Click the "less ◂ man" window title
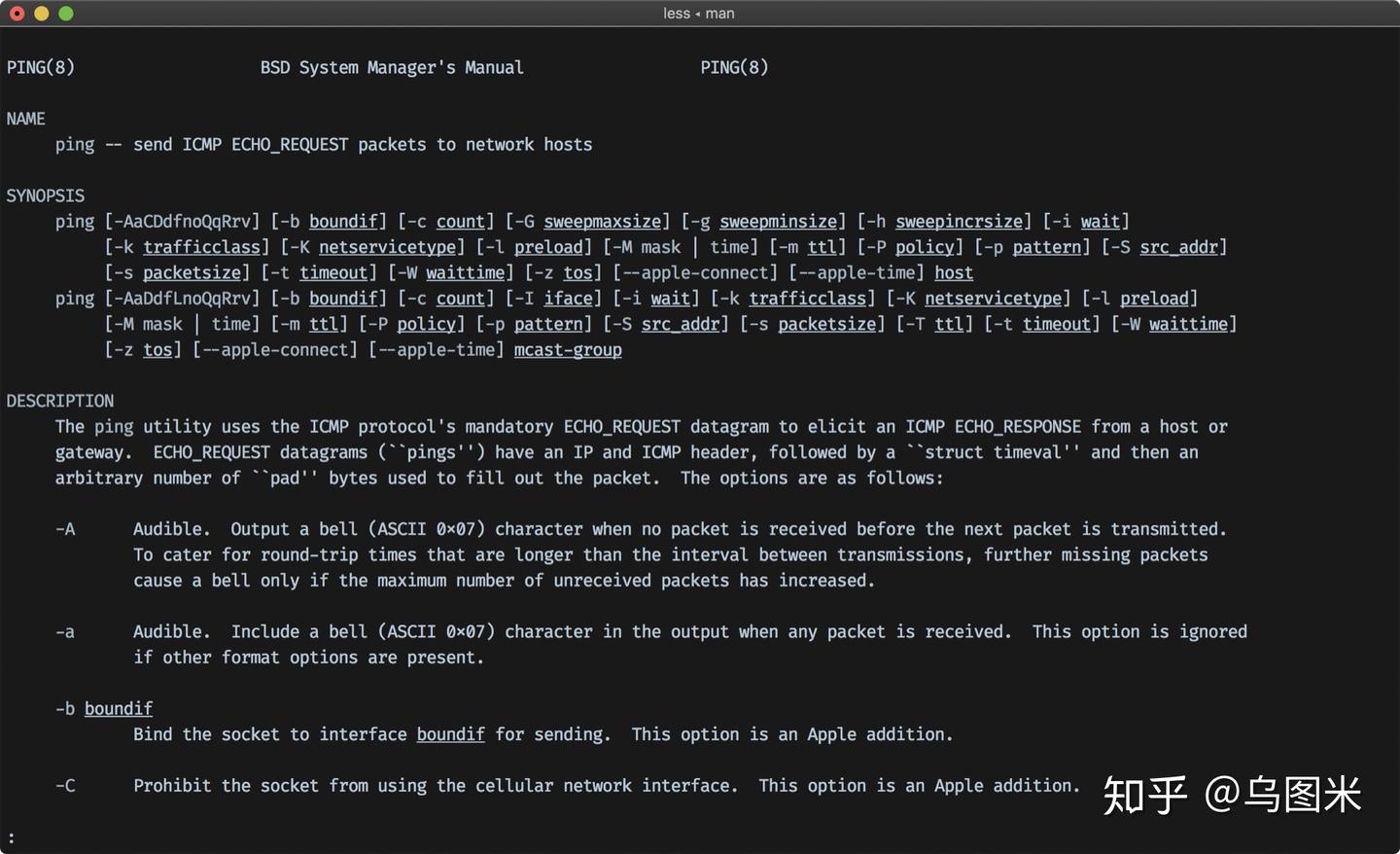 pyautogui.click(x=698, y=14)
